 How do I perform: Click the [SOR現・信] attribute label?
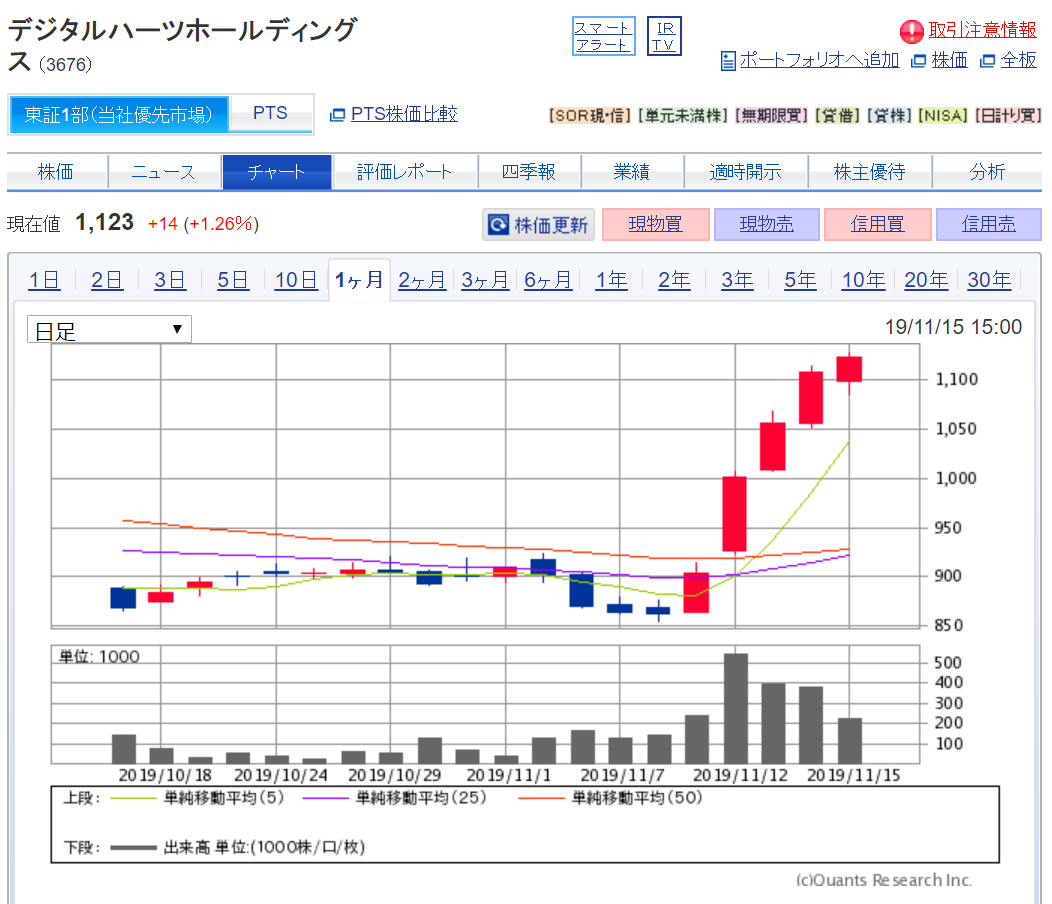(x=590, y=115)
